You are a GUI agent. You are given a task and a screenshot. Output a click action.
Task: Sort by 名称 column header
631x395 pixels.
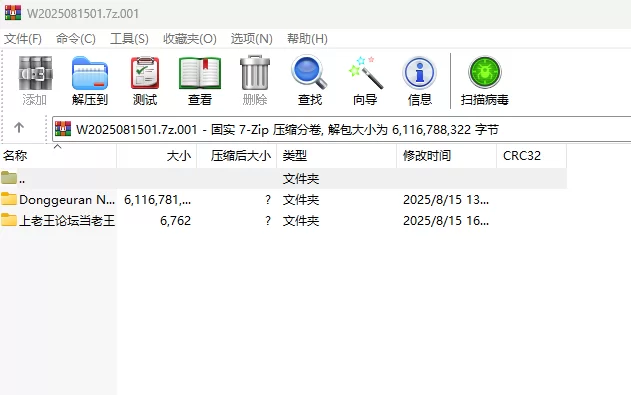pos(58,156)
